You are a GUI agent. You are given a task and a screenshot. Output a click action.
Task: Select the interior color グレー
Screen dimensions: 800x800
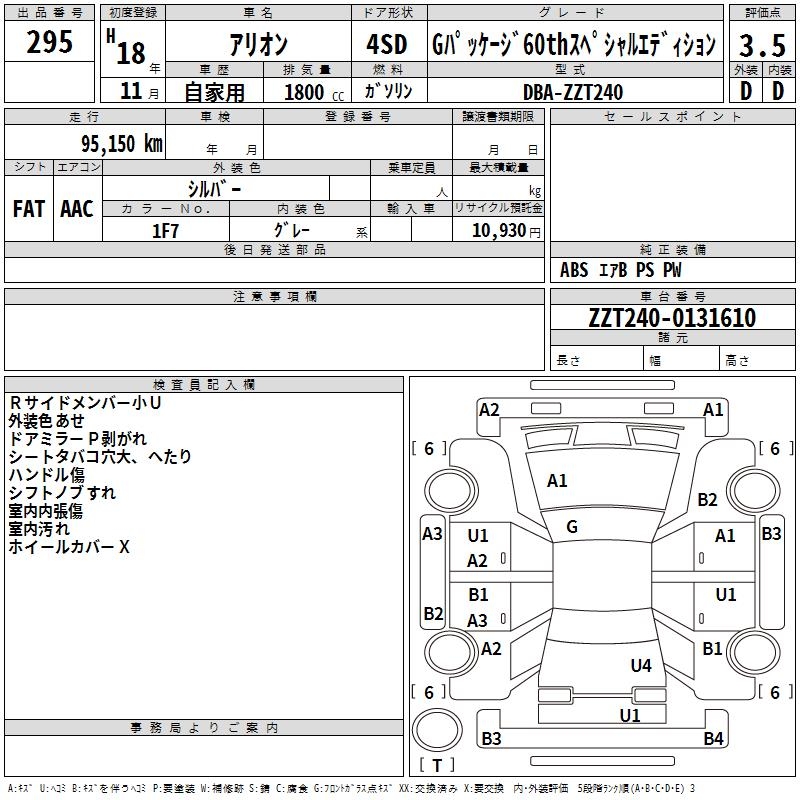tap(292, 230)
